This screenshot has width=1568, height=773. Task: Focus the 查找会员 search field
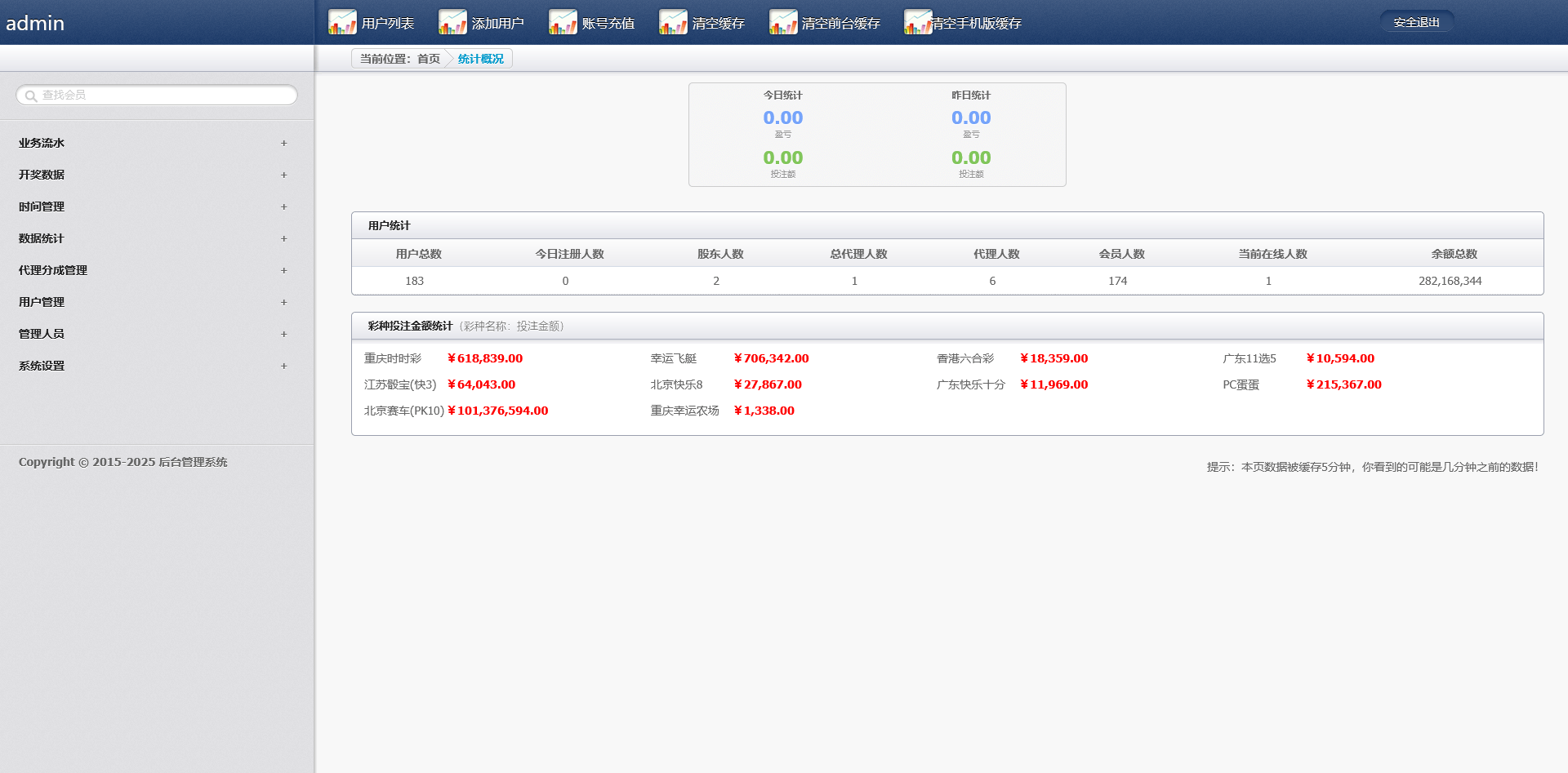[163, 96]
